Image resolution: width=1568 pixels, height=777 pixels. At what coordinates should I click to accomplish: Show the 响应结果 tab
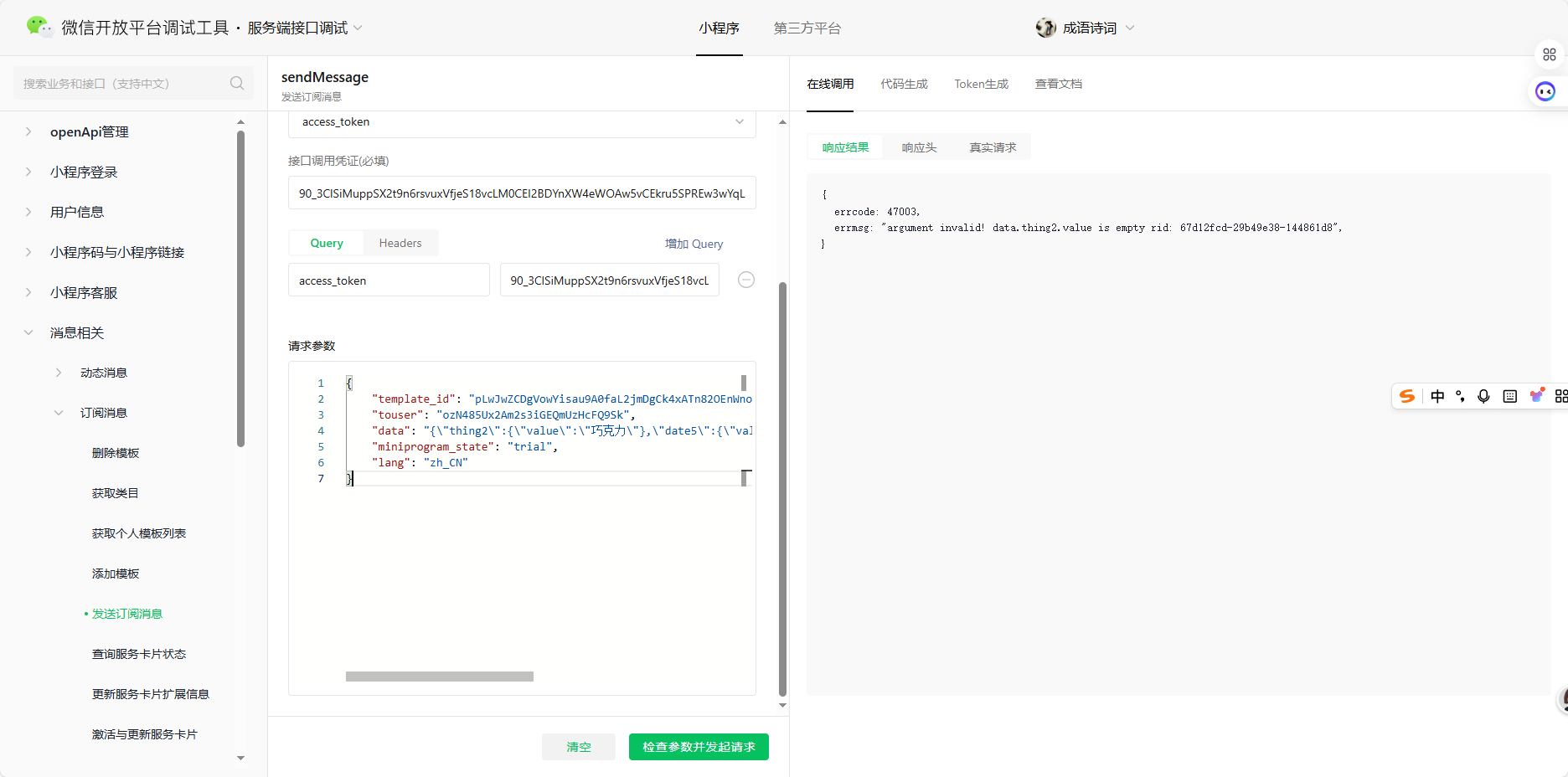845,147
